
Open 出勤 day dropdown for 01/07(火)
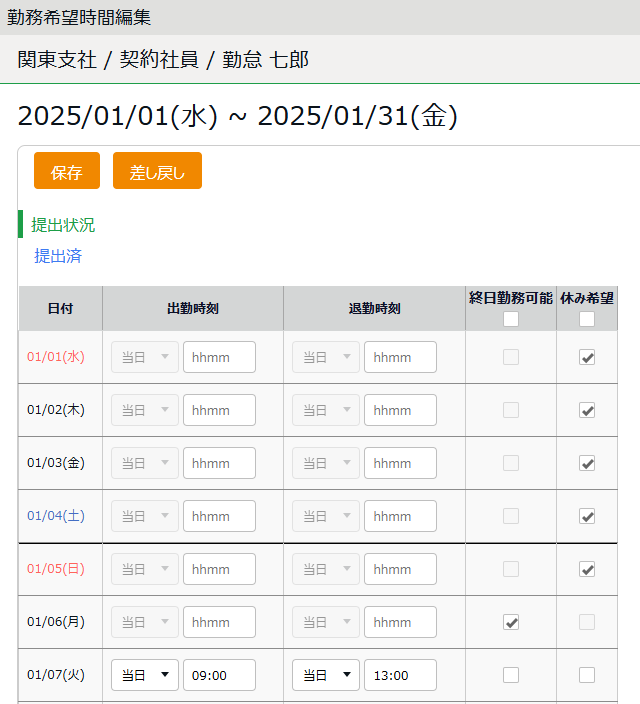tap(145, 675)
